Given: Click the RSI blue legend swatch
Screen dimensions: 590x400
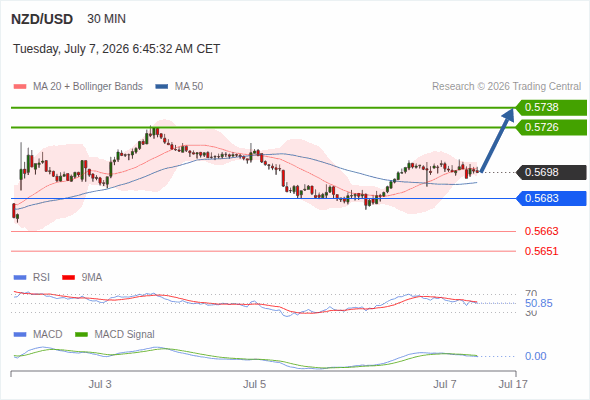Looking at the screenshot, I should point(20,278).
